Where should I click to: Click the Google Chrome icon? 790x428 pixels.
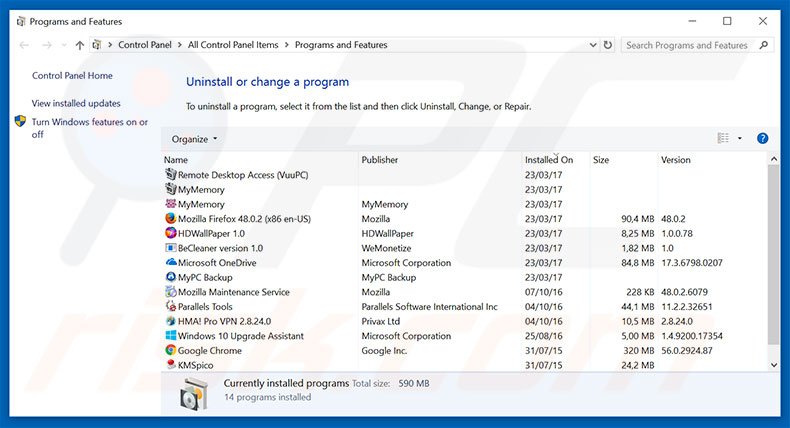(171, 350)
